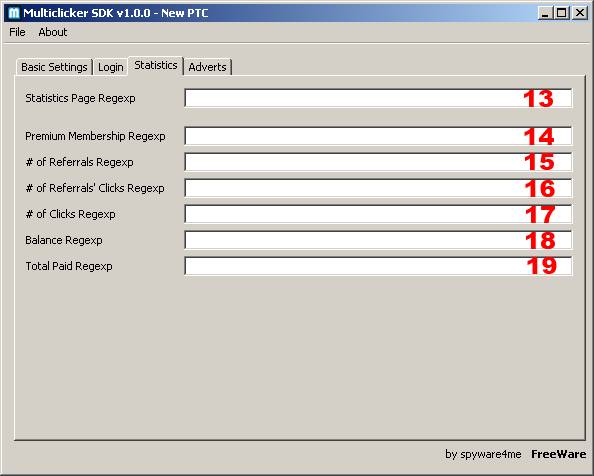This screenshot has height=476, width=594.
Task: Click the # of Clicks Regexp textbox
Action: [378, 214]
